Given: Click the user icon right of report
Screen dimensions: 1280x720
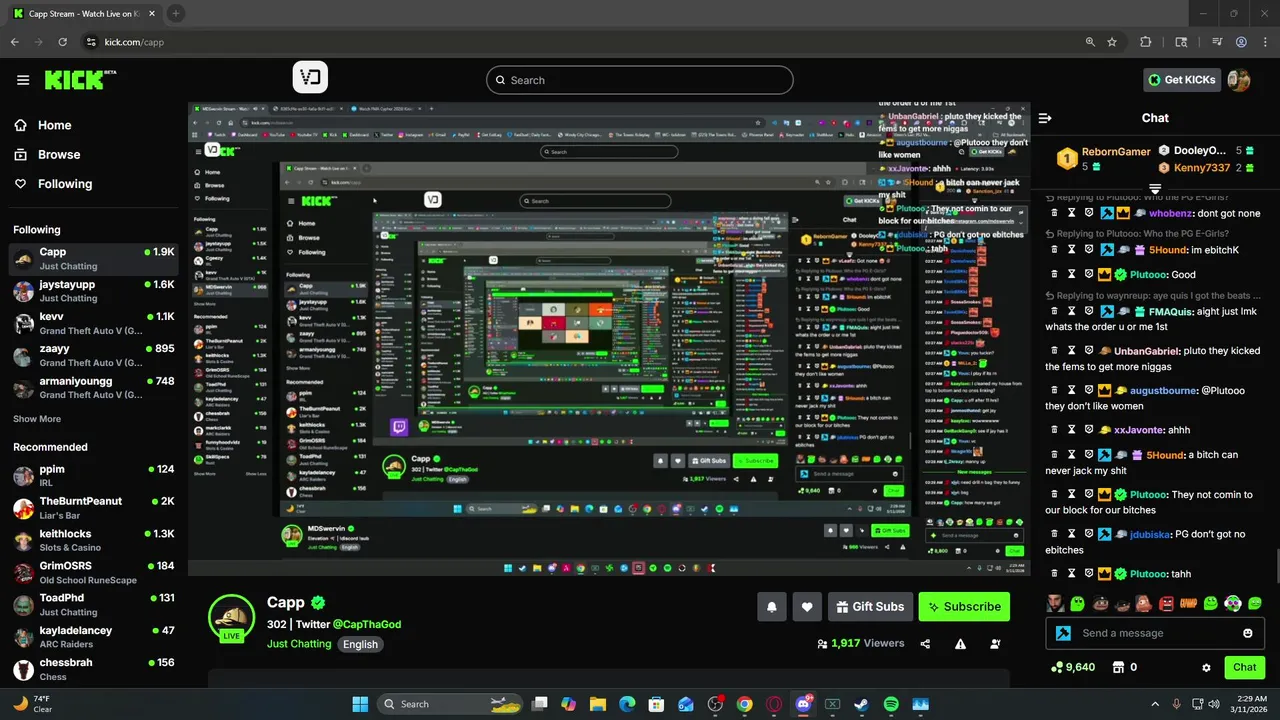Looking at the screenshot, I should [995, 644].
